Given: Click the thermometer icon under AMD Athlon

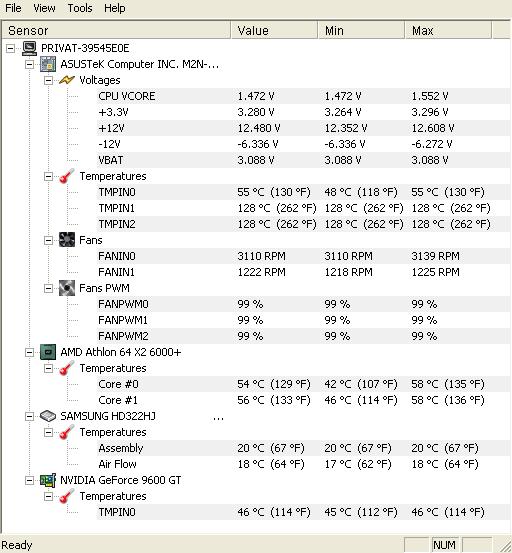Looking at the screenshot, I should tap(67, 368).
